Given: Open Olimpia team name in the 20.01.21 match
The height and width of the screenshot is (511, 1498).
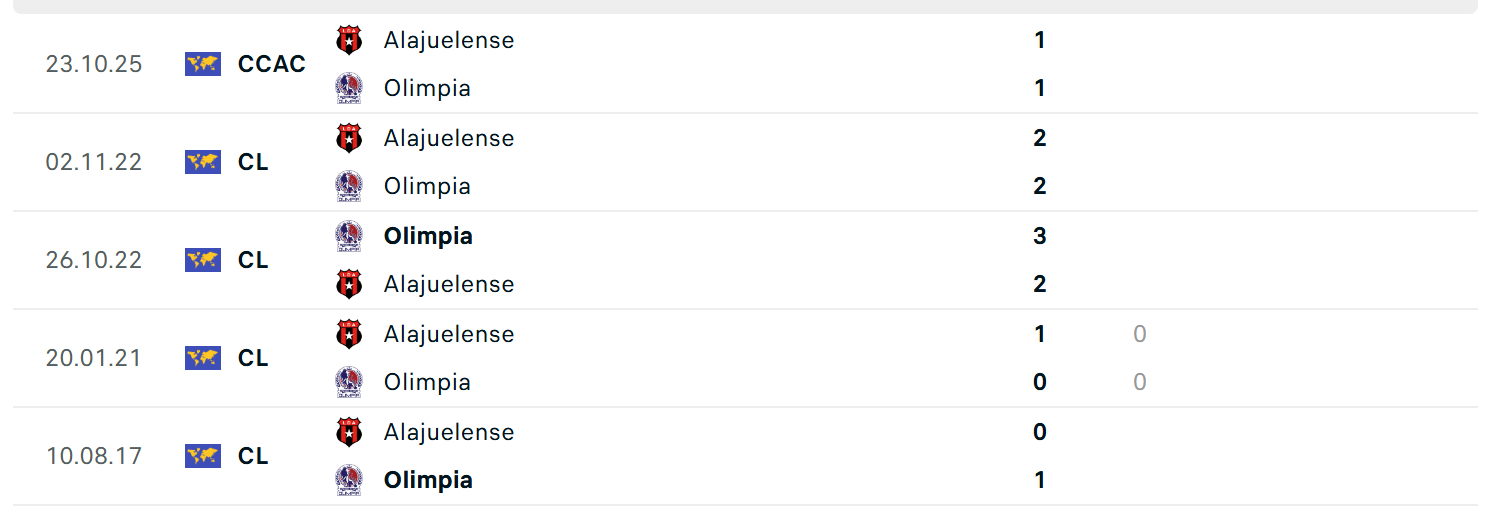Looking at the screenshot, I should [427, 382].
